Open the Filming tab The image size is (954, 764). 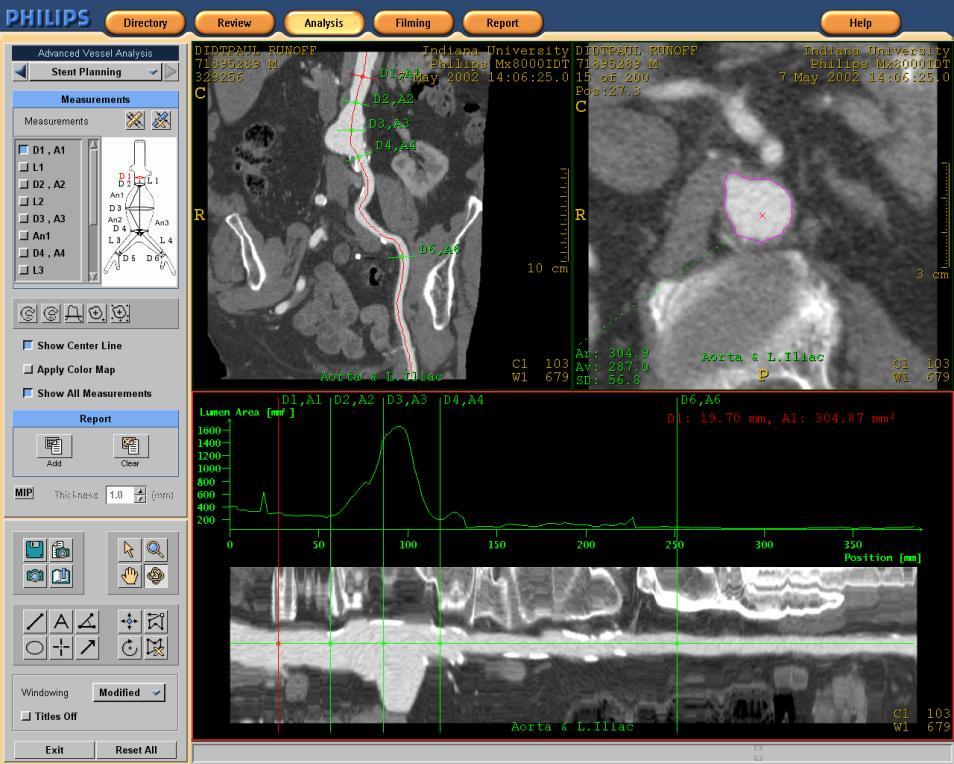tap(413, 23)
